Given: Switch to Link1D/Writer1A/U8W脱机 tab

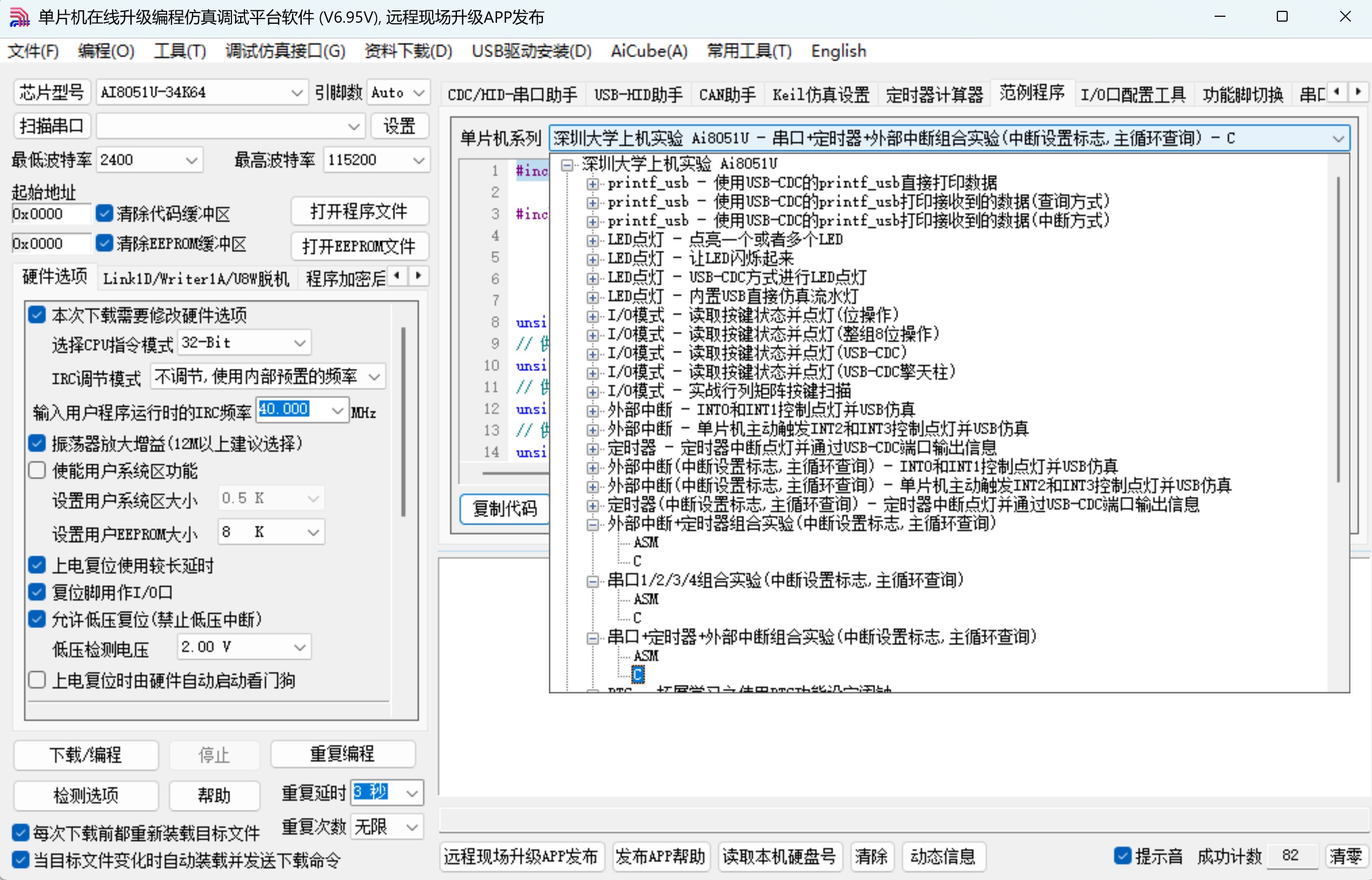Looking at the screenshot, I should point(196,279).
